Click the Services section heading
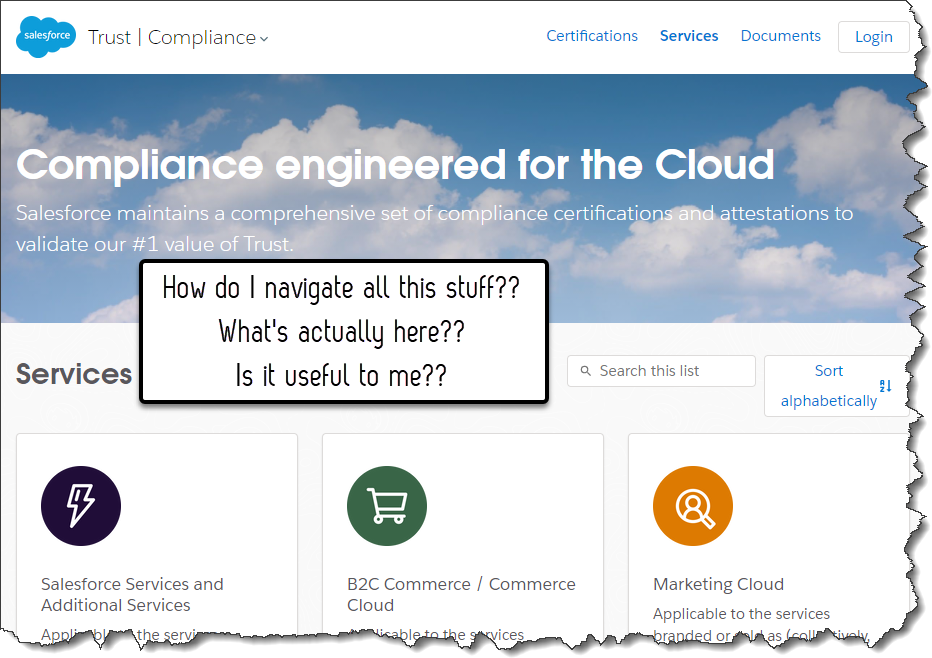The image size is (932, 658). click(x=74, y=374)
